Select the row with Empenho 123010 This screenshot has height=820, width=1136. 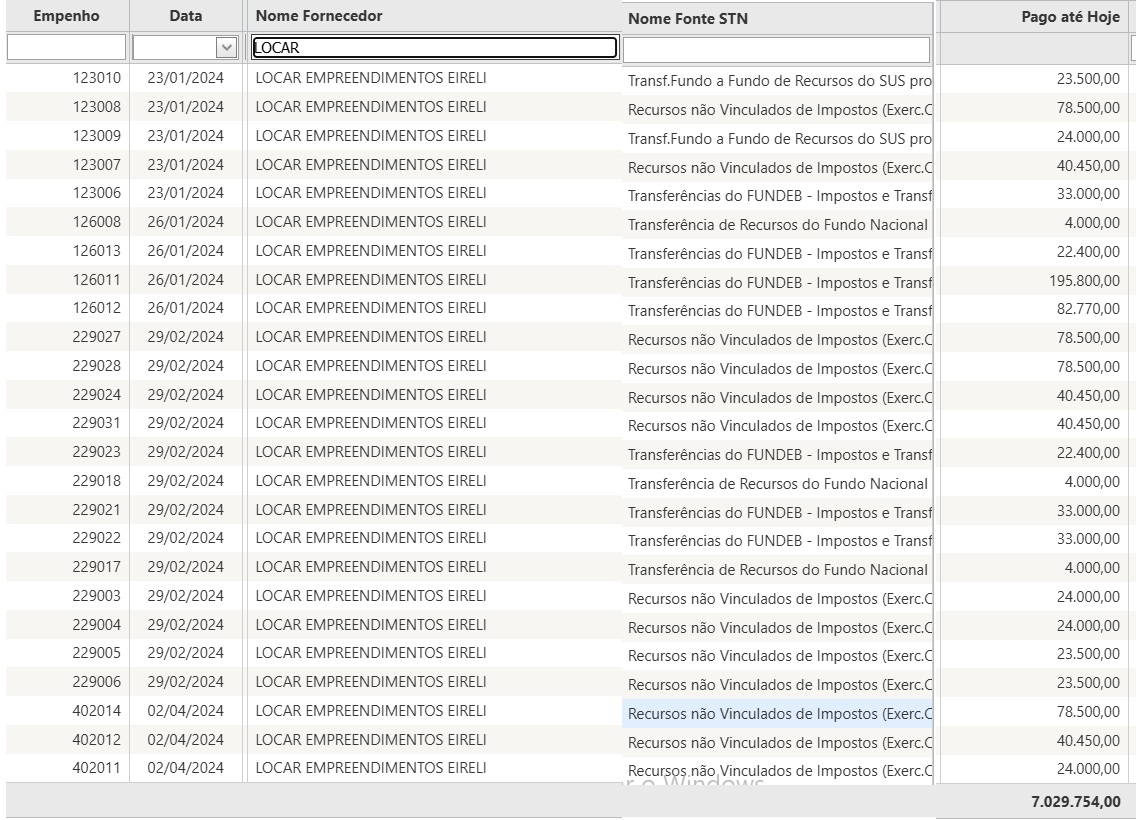point(96,78)
